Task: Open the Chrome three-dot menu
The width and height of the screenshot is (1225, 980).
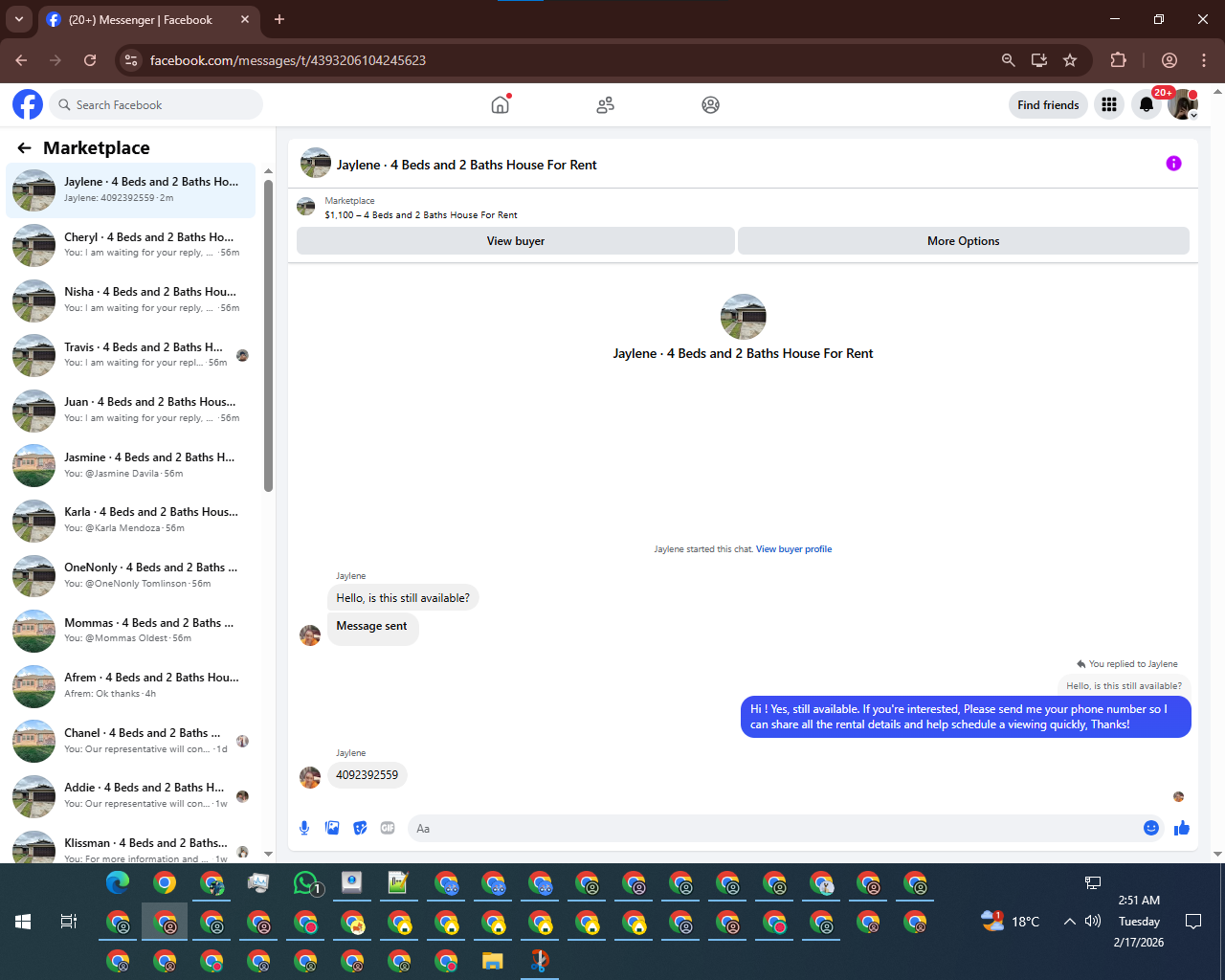Action: [1204, 60]
